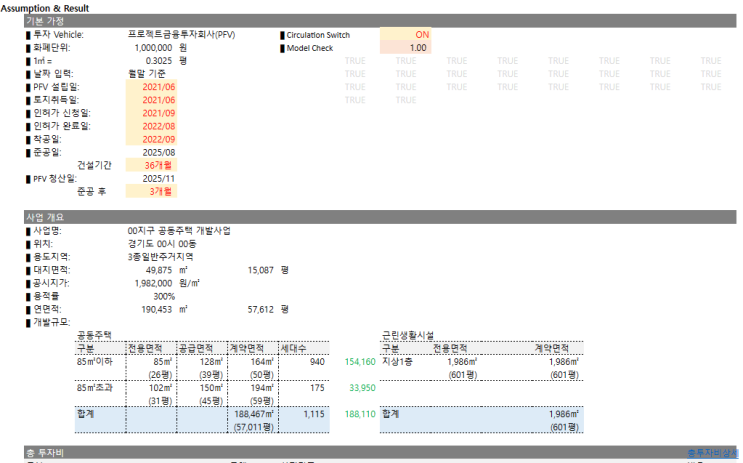Select the Circulation Switch ON cell
This screenshot has width=743, height=463.
406,35
